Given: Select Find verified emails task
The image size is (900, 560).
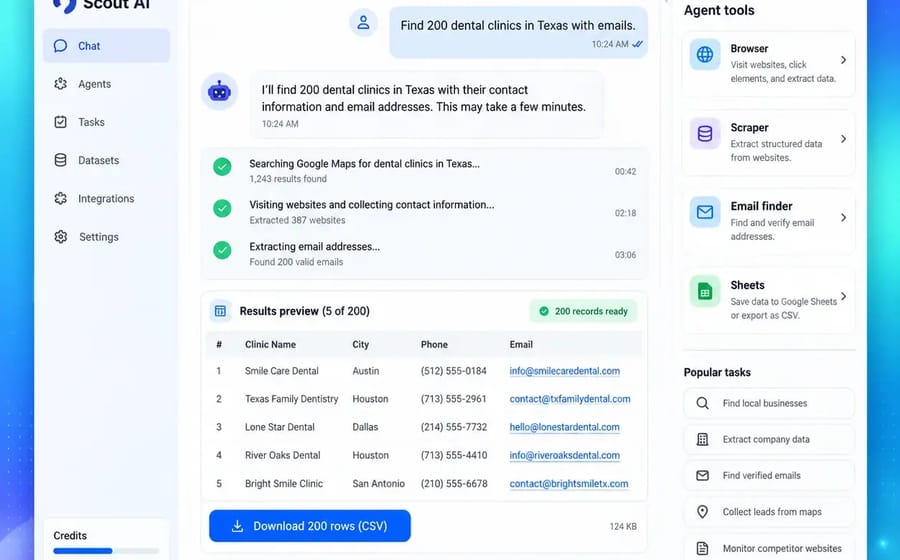Looking at the screenshot, I should (x=769, y=476).
